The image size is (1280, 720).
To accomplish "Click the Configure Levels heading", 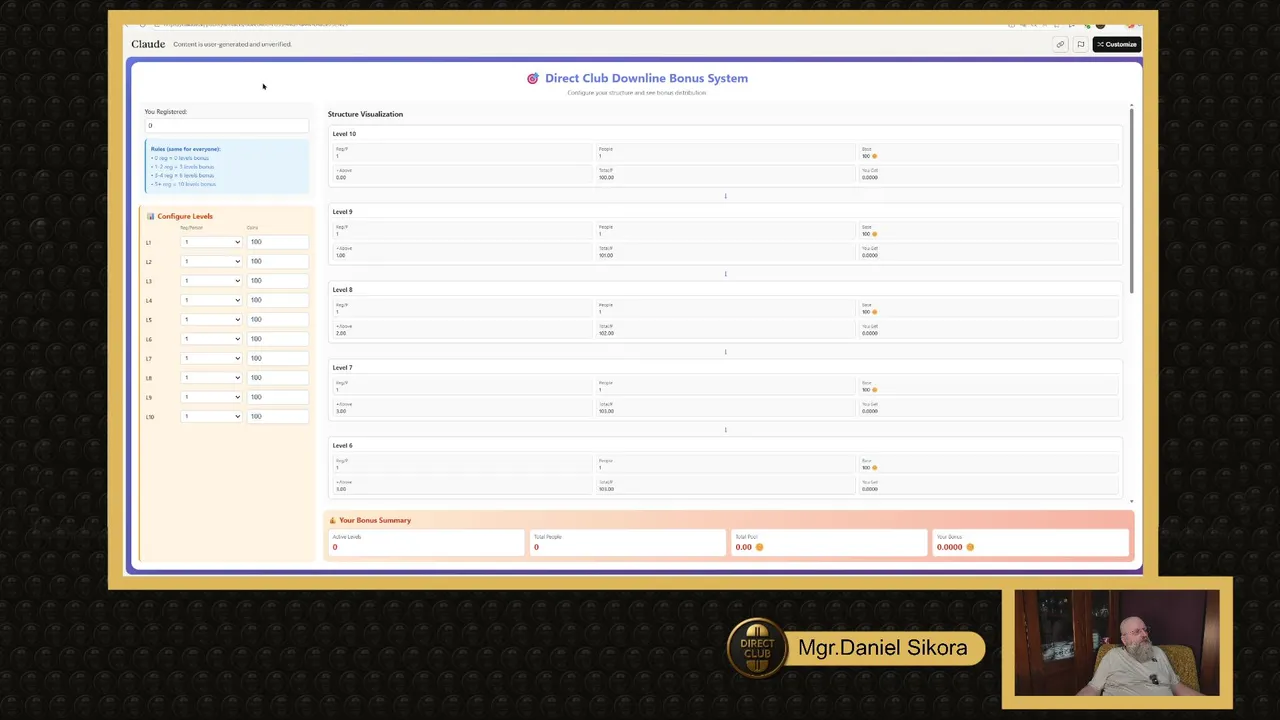I will tap(185, 216).
